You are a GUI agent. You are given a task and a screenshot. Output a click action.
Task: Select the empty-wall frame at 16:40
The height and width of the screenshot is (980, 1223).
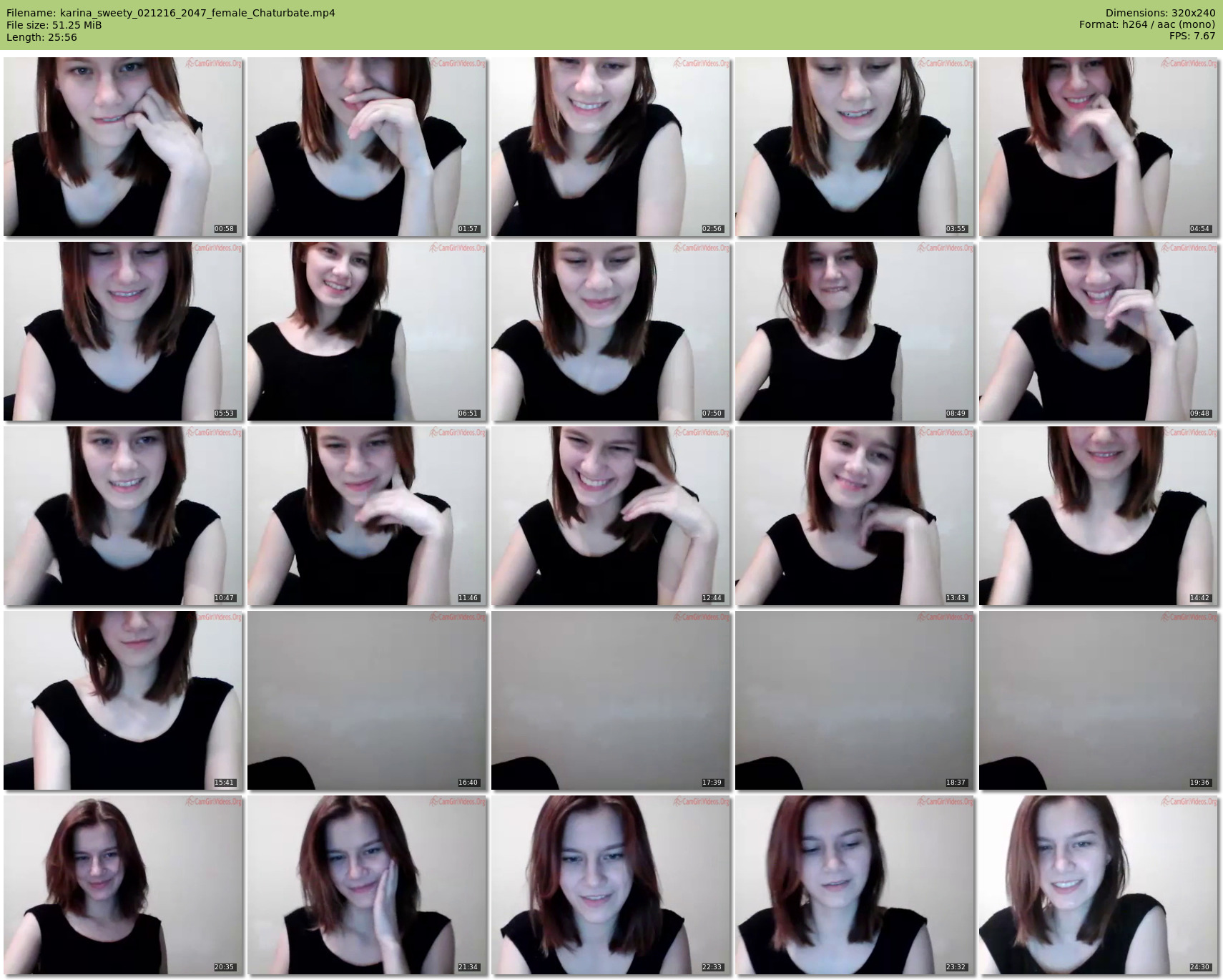pos(367,700)
